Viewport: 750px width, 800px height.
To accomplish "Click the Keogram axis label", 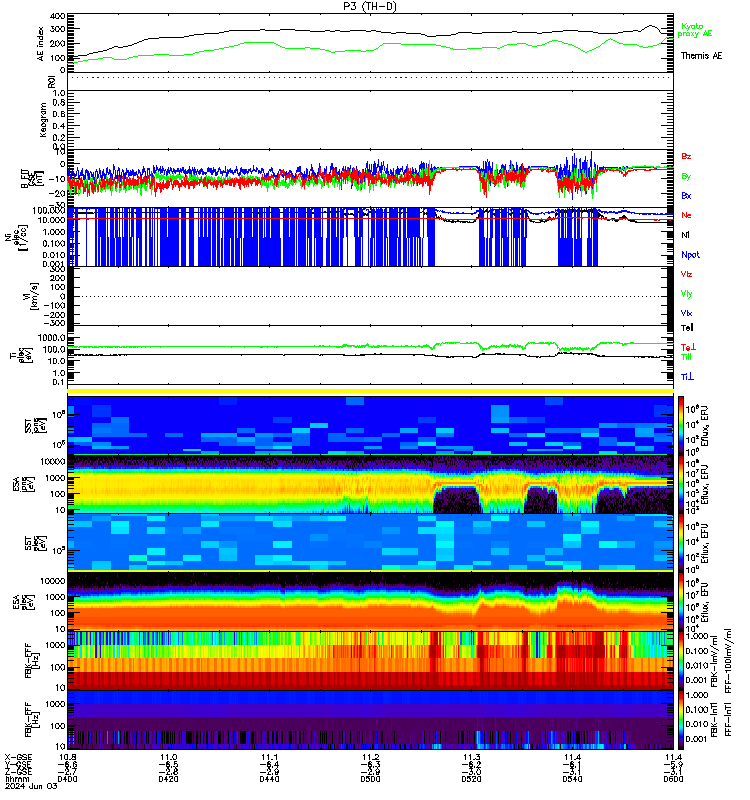I will [x=43, y=120].
